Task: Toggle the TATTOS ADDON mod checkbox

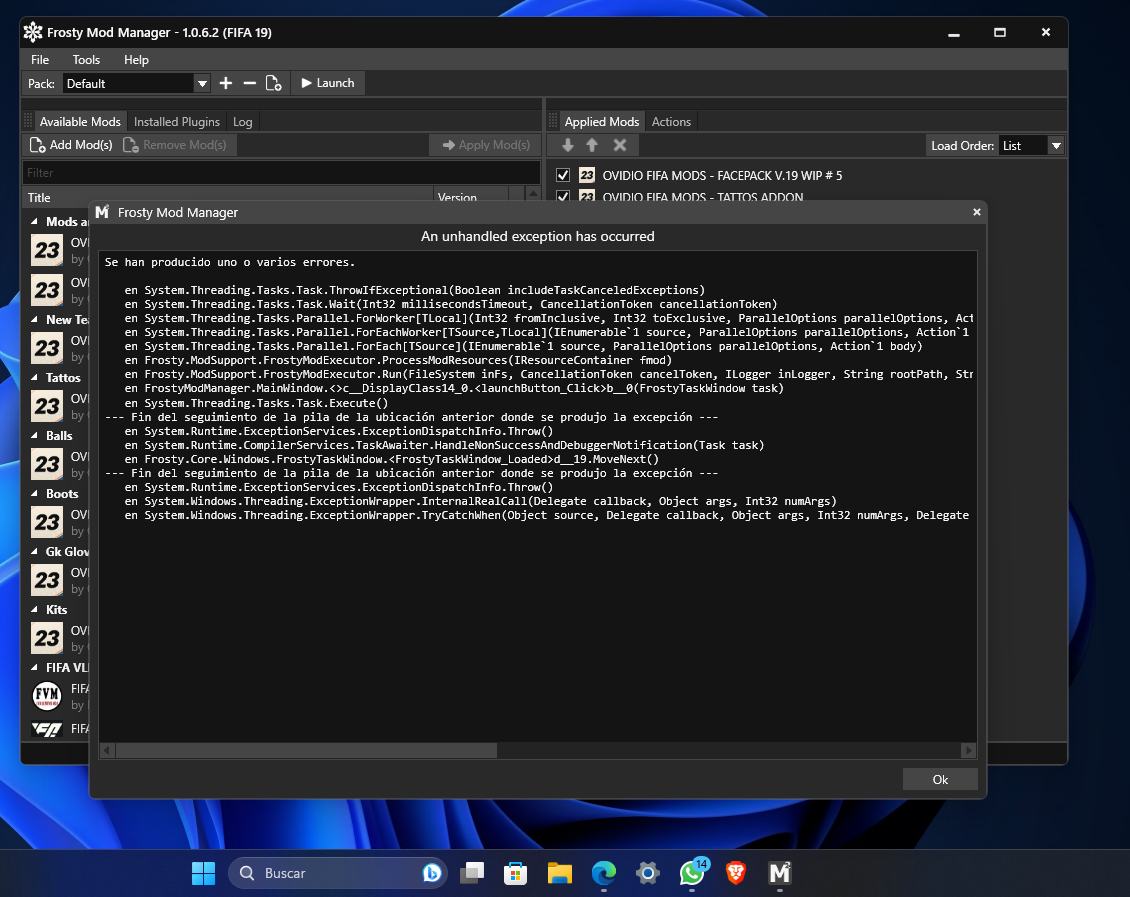Action: point(563,196)
